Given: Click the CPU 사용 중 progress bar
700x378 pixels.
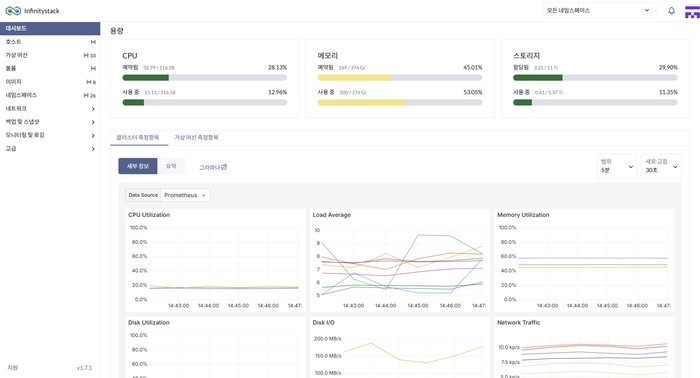Looking at the screenshot, I should [x=204, y=102].
